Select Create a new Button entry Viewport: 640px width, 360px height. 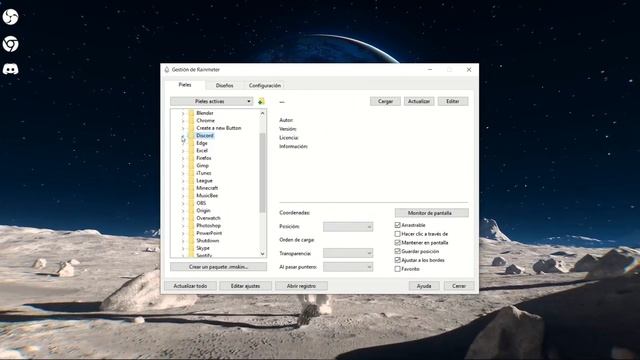[219, 128]
